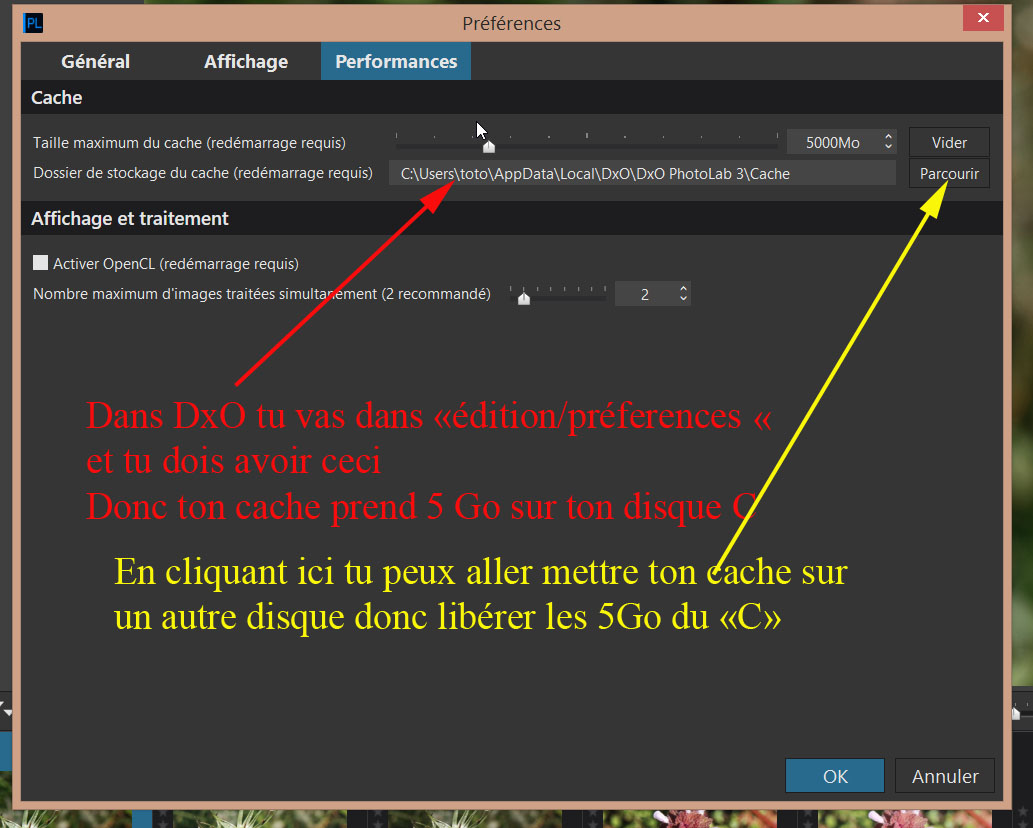
Task: Confirm preferences by clicking OK
Action: (x=834, y=775)
